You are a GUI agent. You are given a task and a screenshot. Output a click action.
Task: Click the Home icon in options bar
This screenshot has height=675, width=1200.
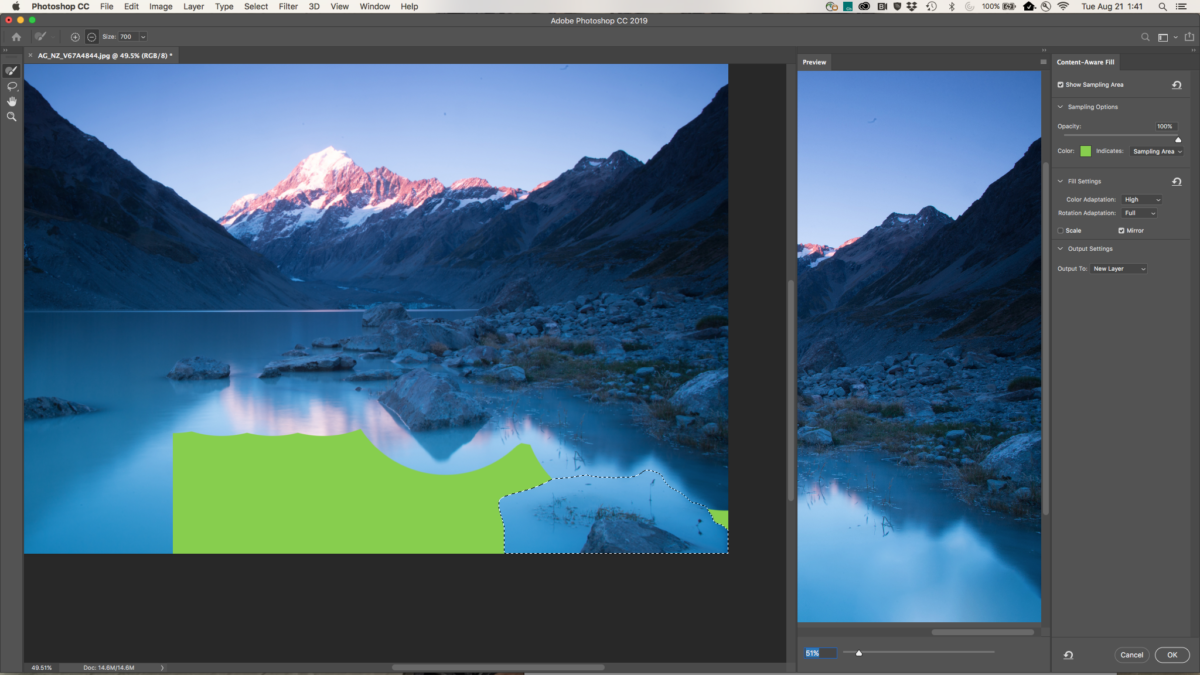(x=16, y=37)
